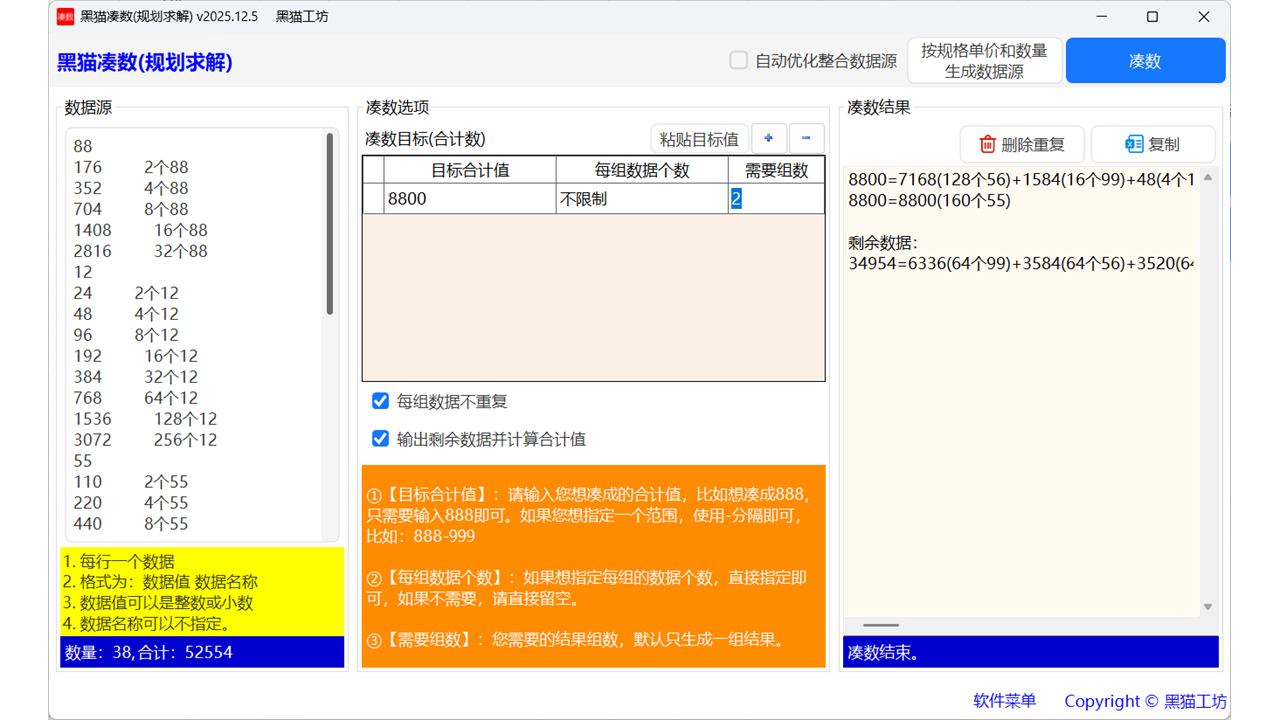Click 按规格单价和数量生成数据源 button

pos(984,60)
